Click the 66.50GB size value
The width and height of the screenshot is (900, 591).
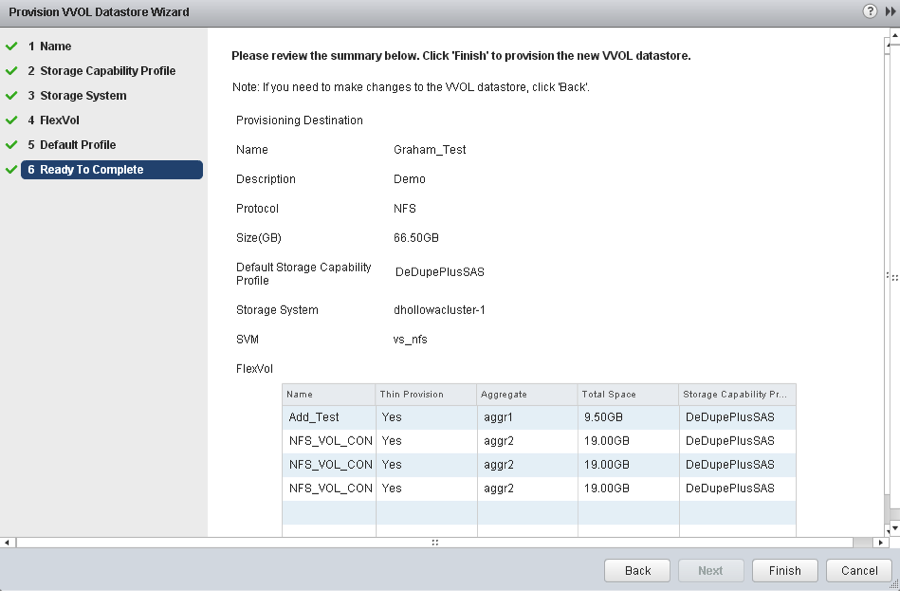(416, 238)
